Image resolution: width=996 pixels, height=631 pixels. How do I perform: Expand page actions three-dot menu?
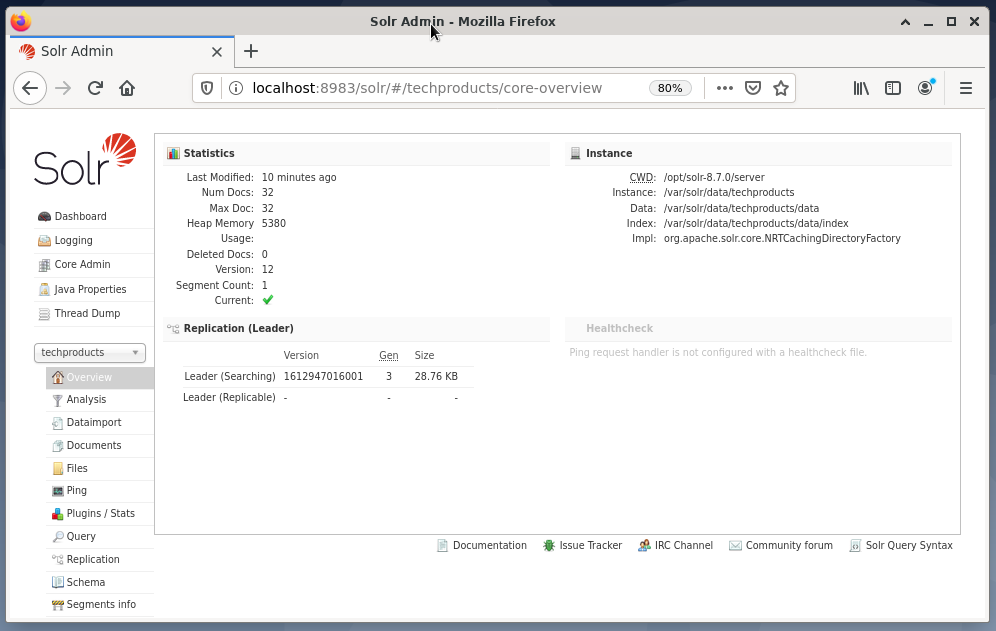[x=725, y=88]
